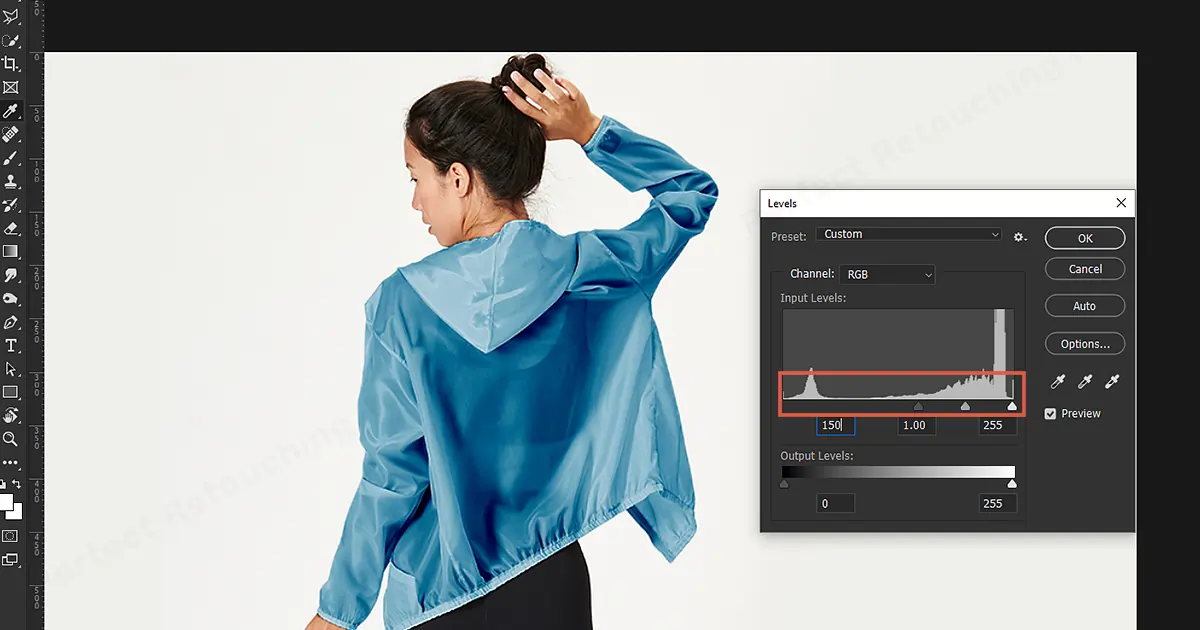This screenshot has height=630, width=1200.
Task: Select the Crop tool in the toolbar
Action: click(x=11, y=63)
